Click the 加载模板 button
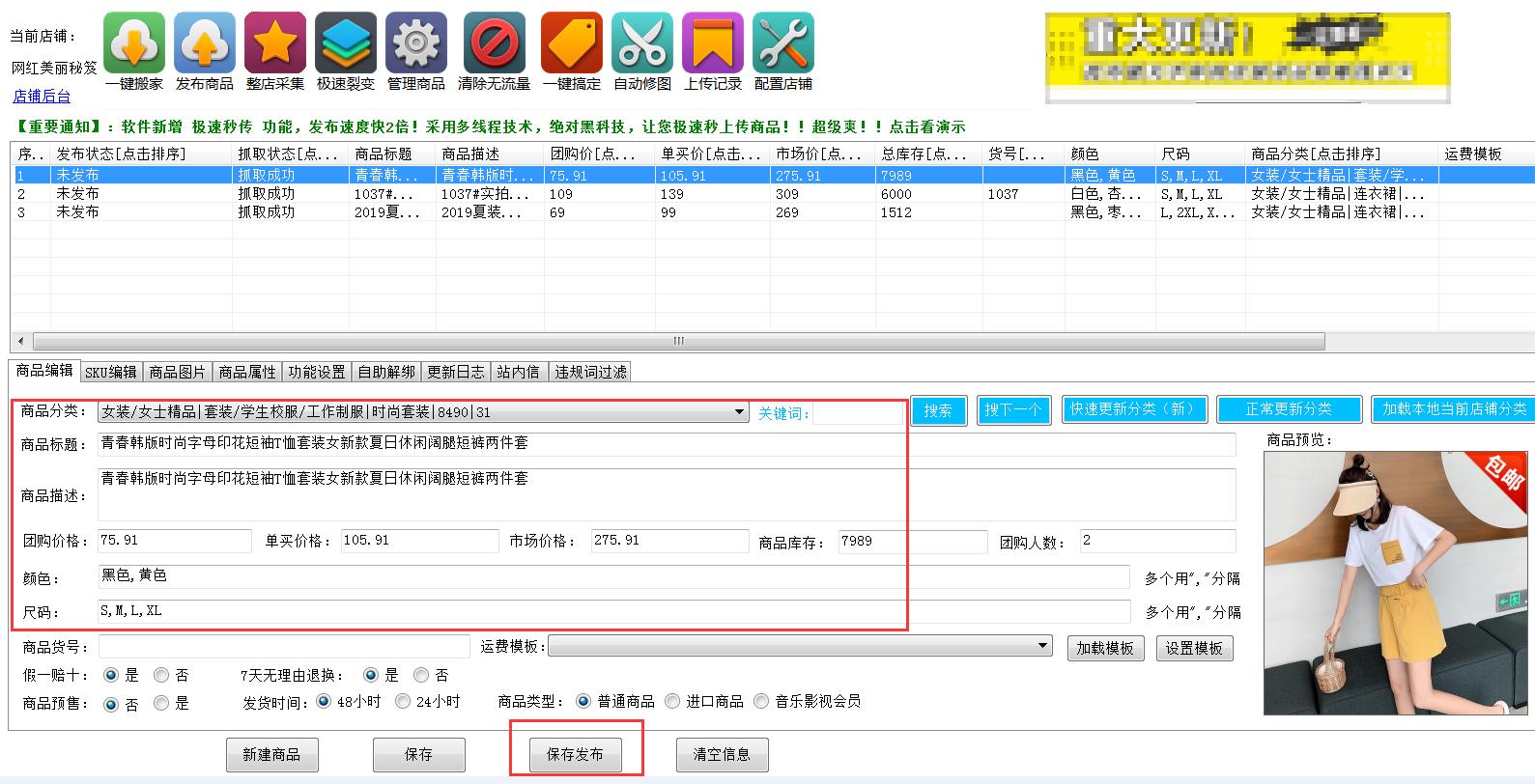This screenshot has width=1535, height=784. pyautogui.click(x=1104, y=648)
